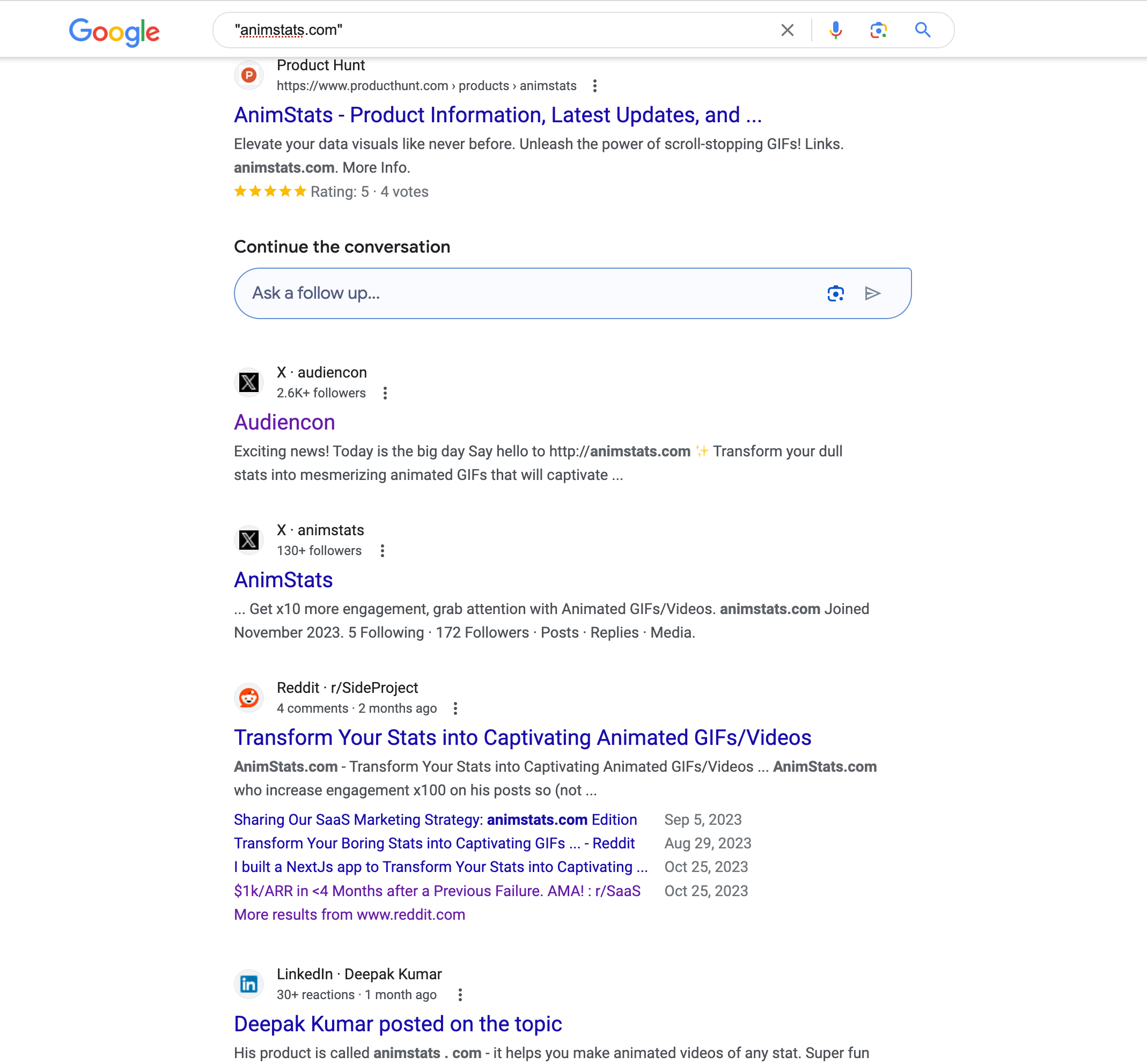Start voice search with microphone
This screenshot has height=1064, width=1147.
click(x=835, y=30)
